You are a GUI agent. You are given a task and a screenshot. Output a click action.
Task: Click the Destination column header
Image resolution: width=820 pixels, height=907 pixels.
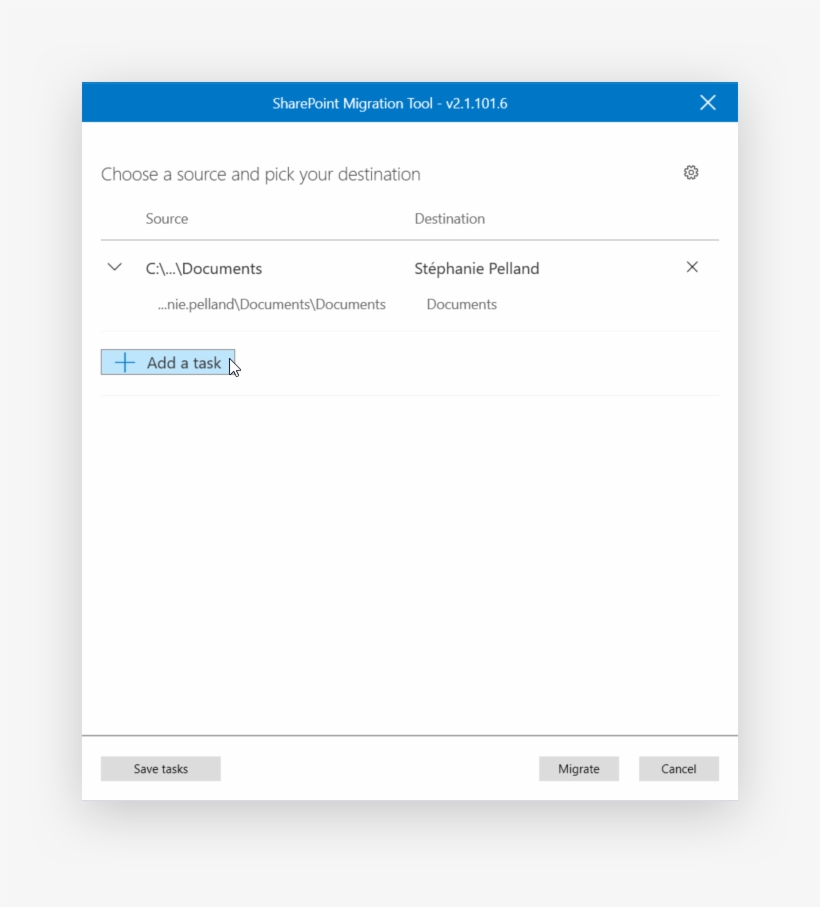point(449,218)
